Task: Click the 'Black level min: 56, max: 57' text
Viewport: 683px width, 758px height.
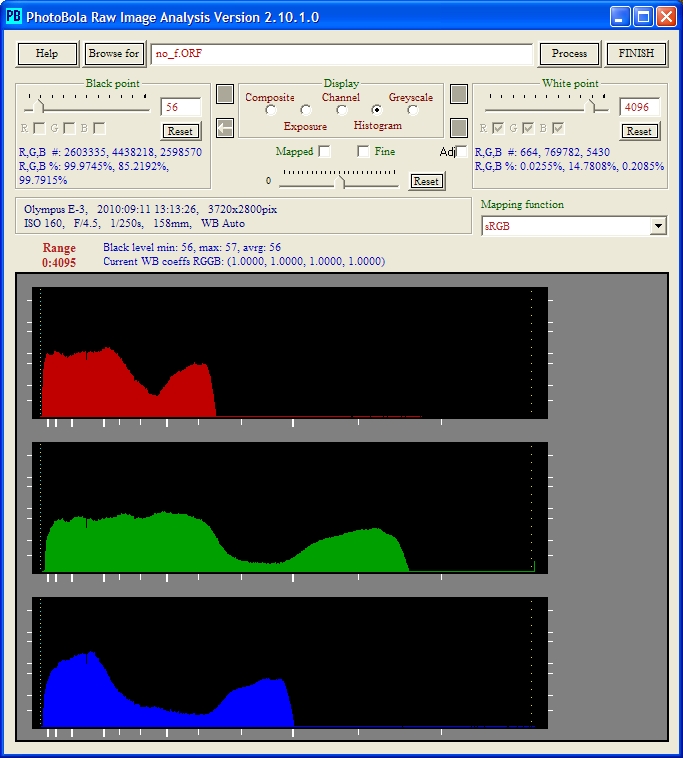Action: [192, 247]
